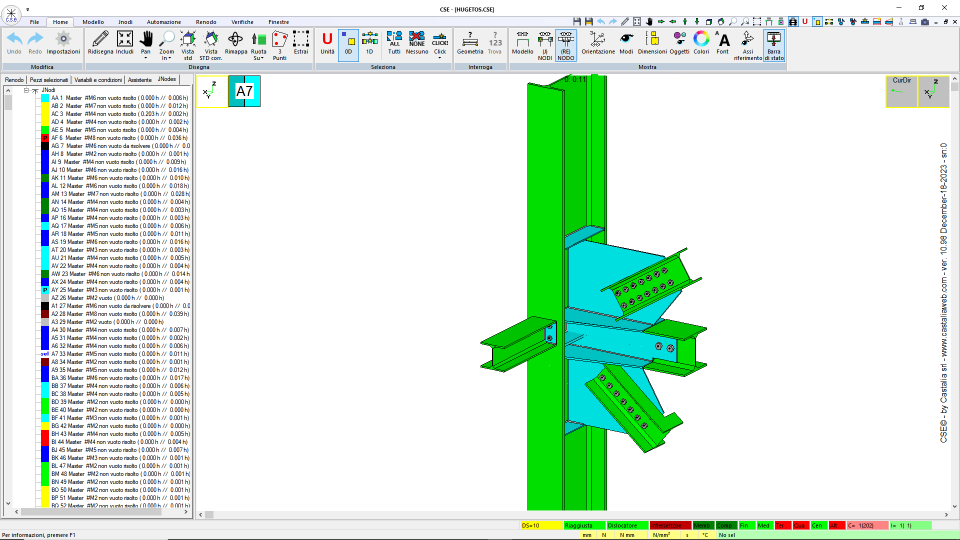Click the Ruota Su icon
The width and height of the screenshot is (960, 540).
(258, 40)
